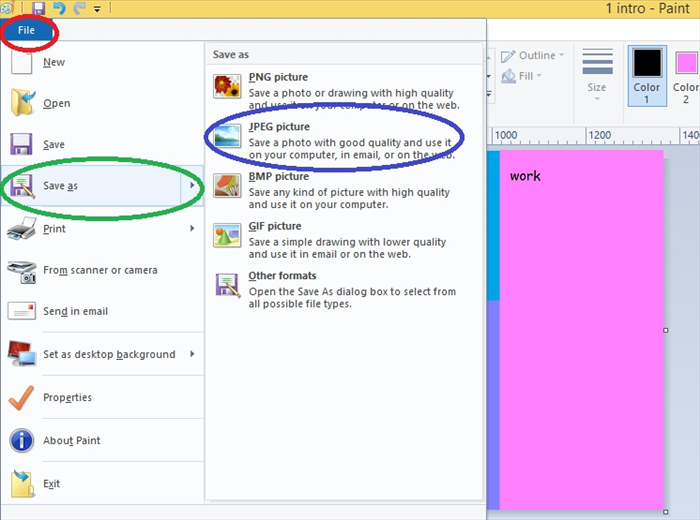Click the 1000 mark on horizontal ruler
700x520 pixels.
[x=506, y=135]
